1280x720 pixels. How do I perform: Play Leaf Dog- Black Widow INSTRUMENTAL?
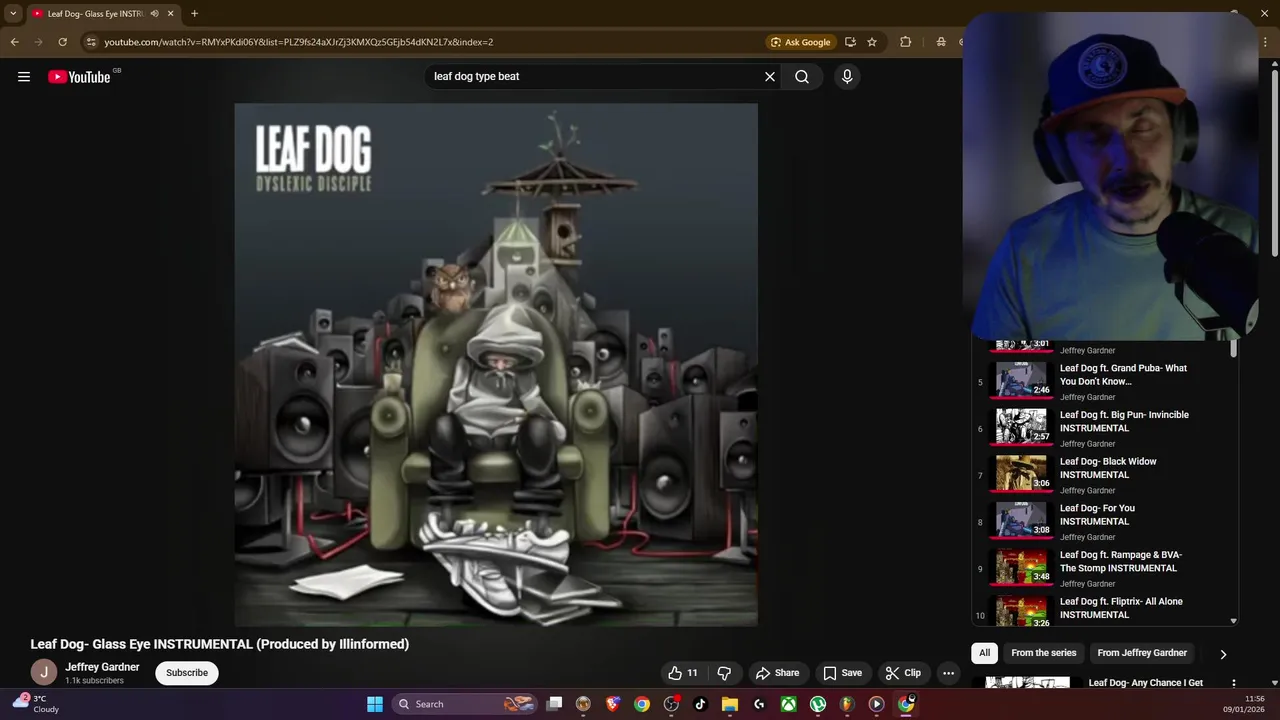pos(1105,475)
